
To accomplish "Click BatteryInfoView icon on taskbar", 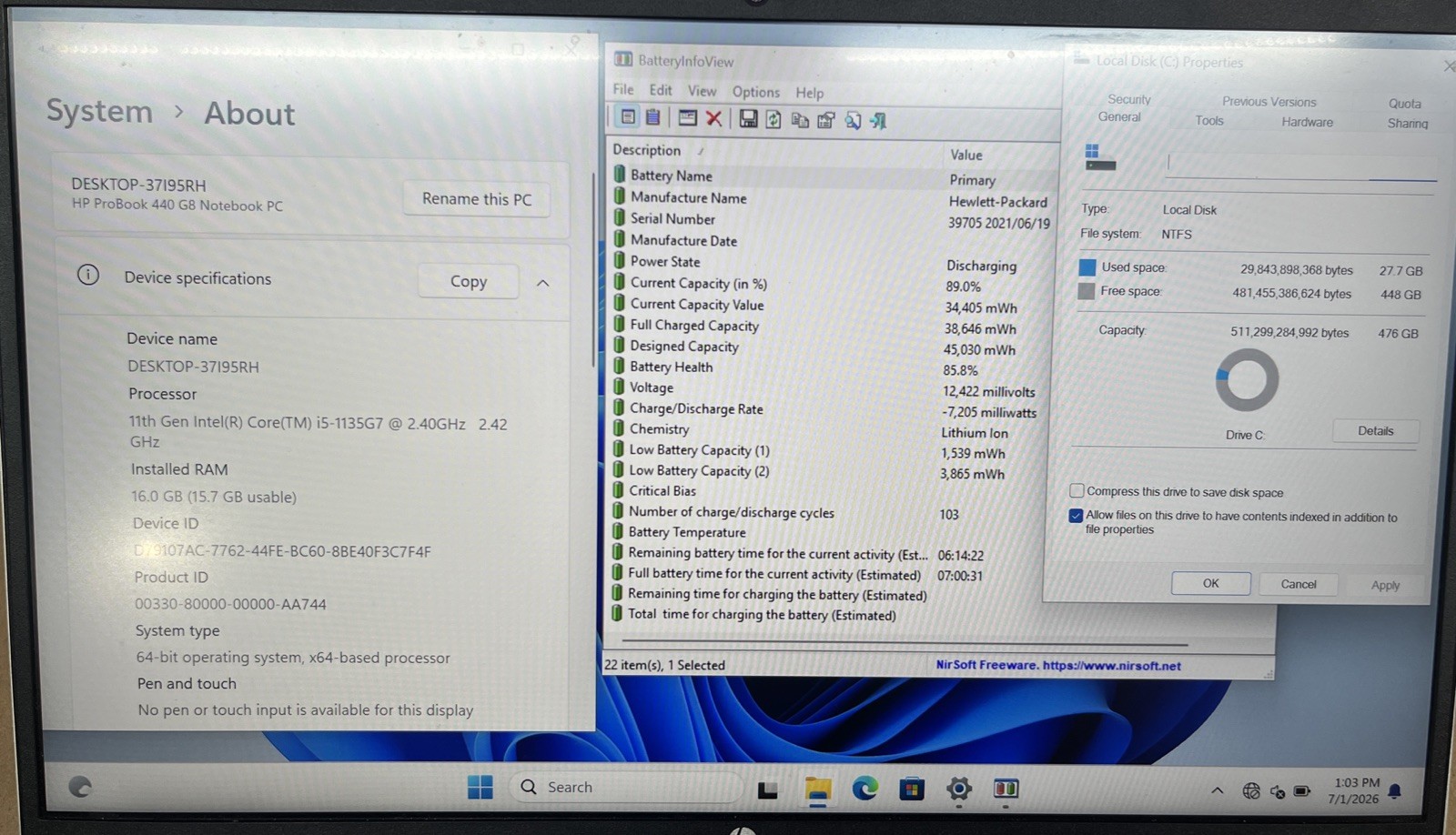I will pos(1006,789).
